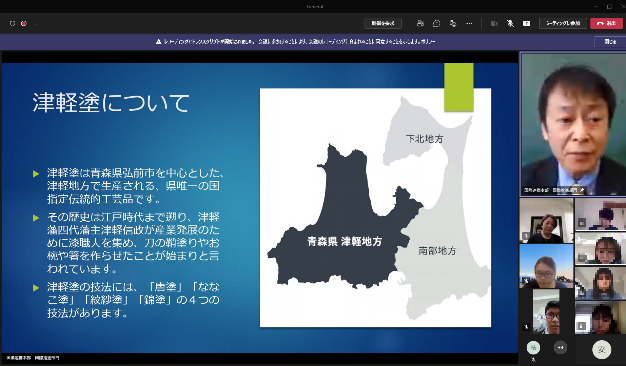Image resolution: width=626 pixels, height=366 pixels.
Task: Select the narrow participant tile with glasses at bottom
Action: (546, 312)
